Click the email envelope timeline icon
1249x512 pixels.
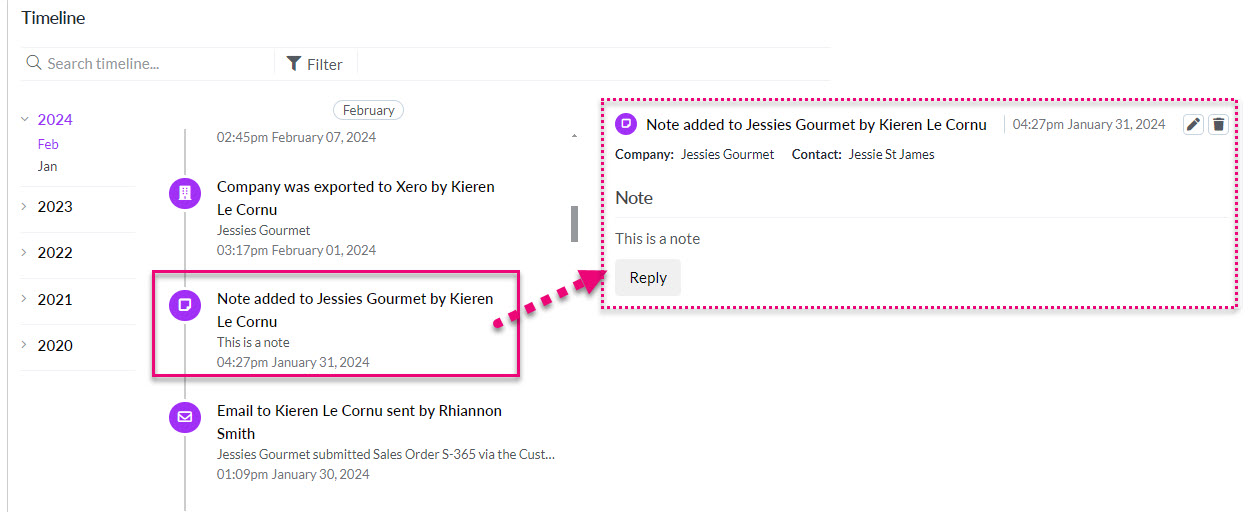coord(184,417)
